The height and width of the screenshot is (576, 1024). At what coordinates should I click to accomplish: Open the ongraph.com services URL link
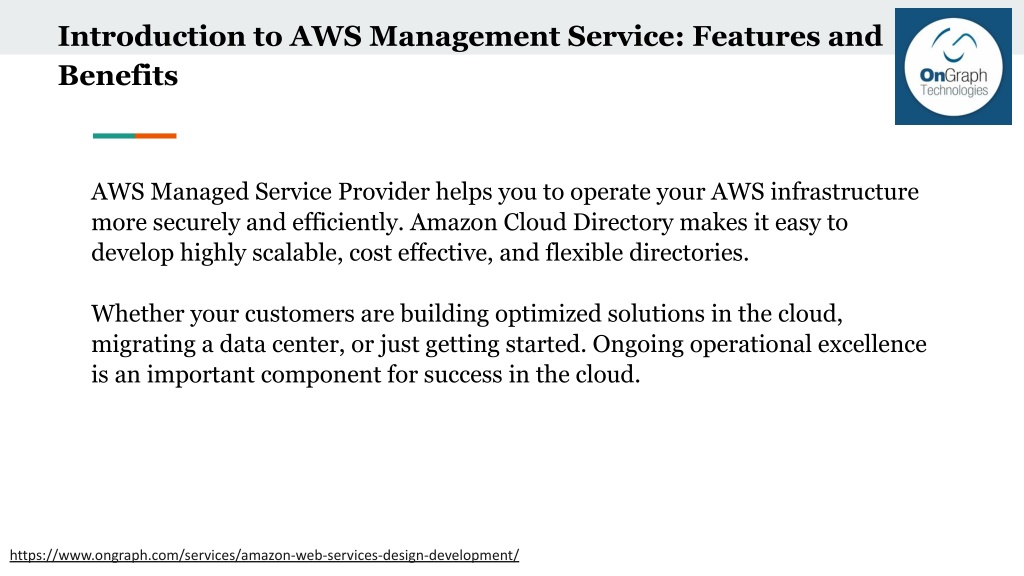[x=264, y=555]
